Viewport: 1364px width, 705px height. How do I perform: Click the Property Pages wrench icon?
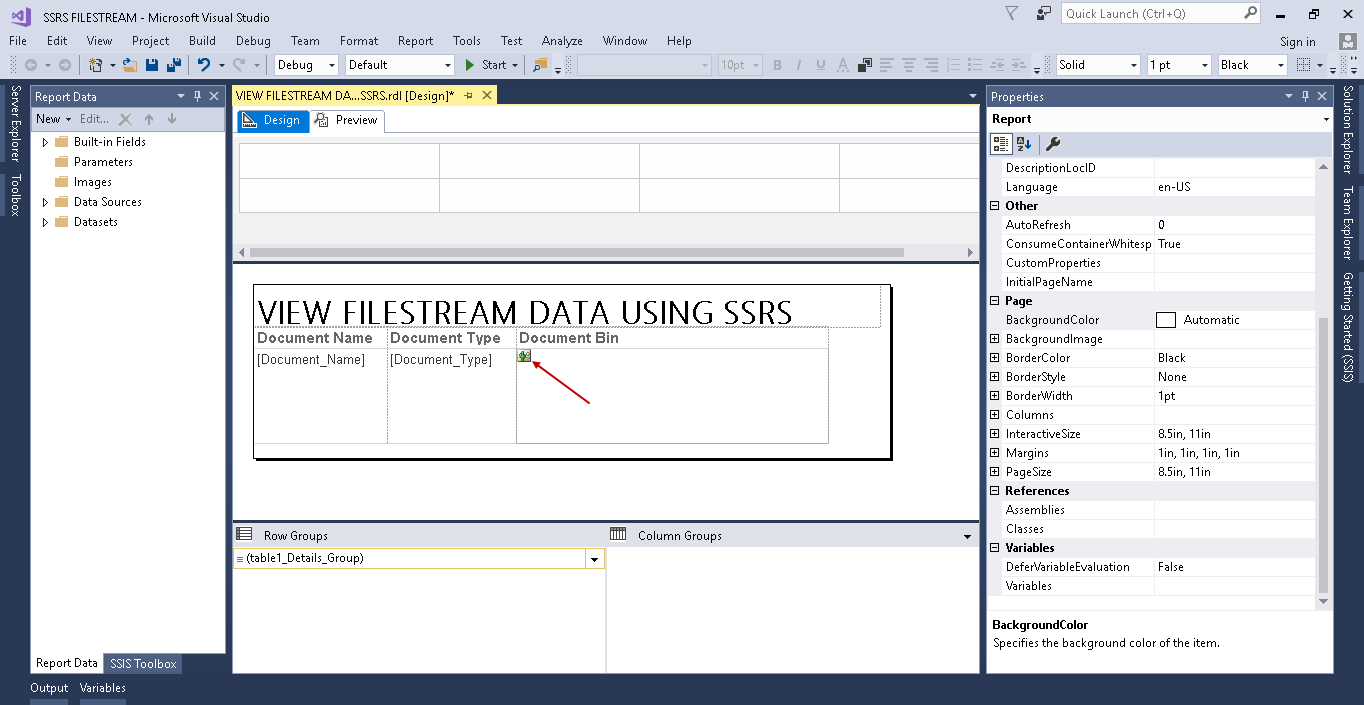1053,144
